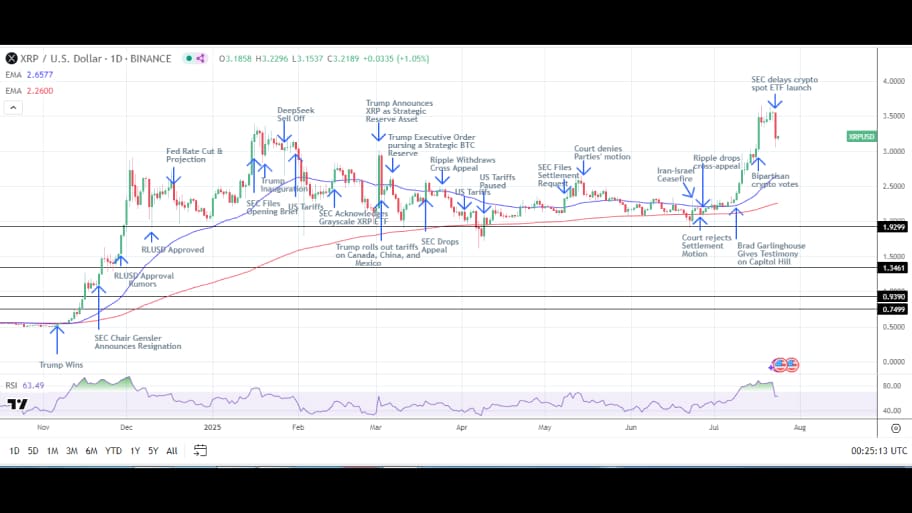Click 'Bipartisan crypto votes' annotation
The width and height of the screenshot is (912, 513).
pos(774,180)
